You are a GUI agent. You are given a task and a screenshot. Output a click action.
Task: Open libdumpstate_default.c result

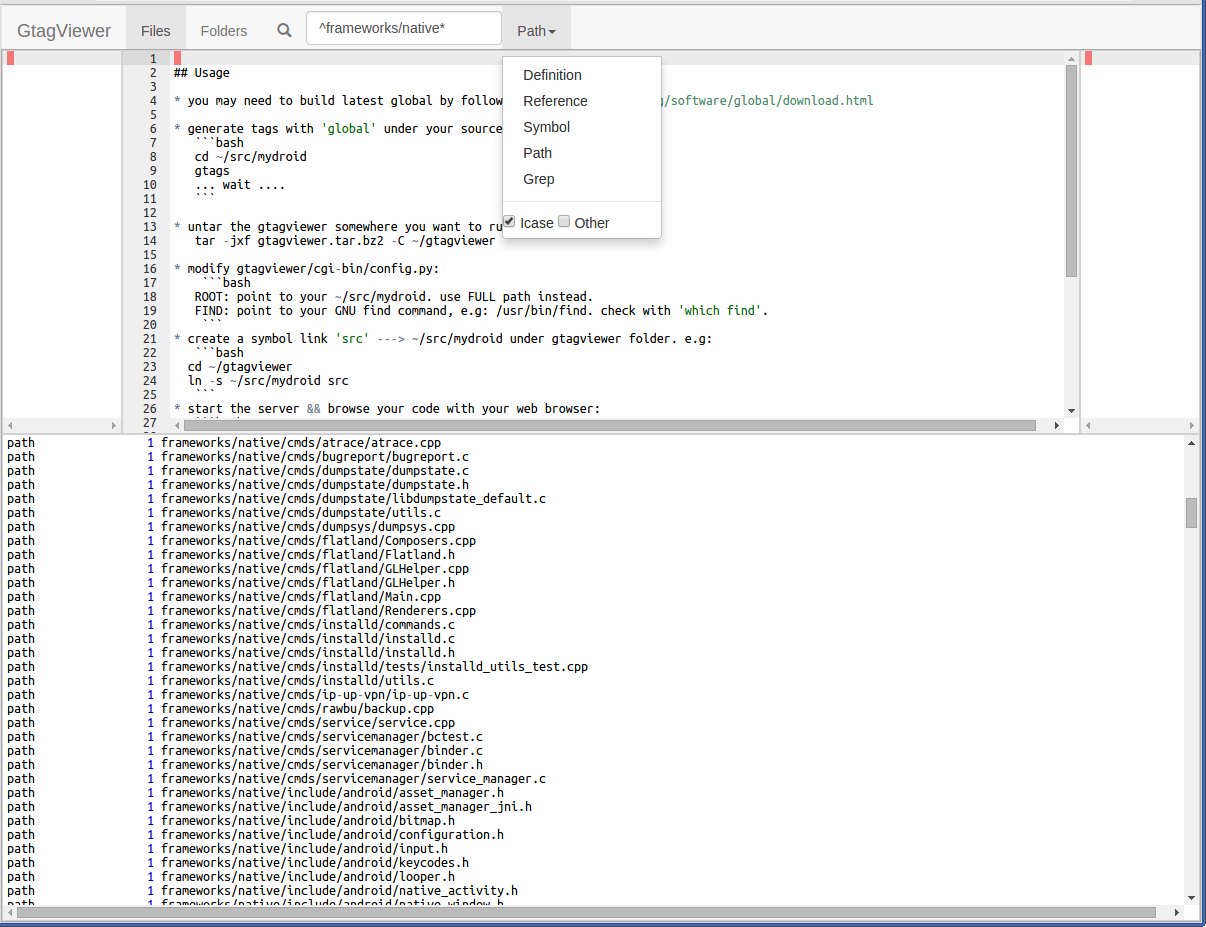click(353, 498)
